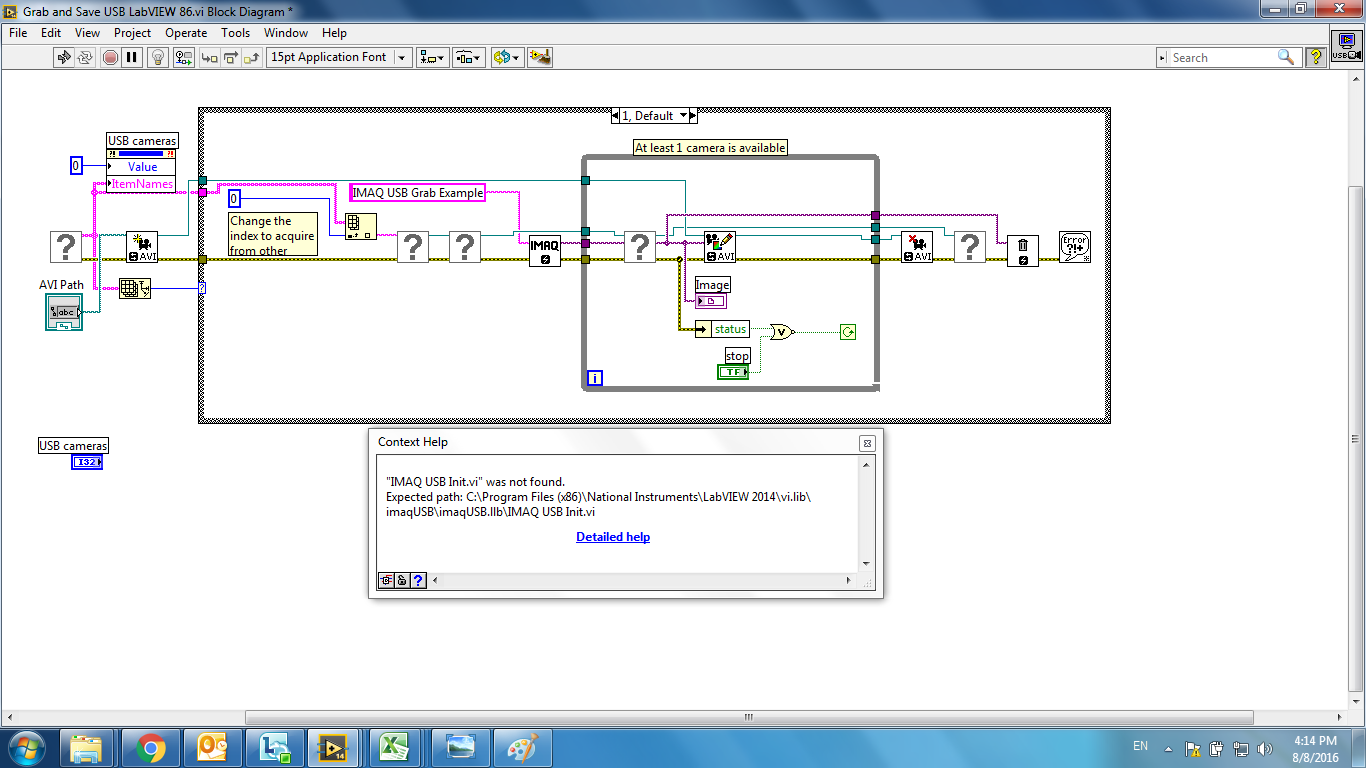Select the IMAQ Create VI node

(x=545, y=251)
